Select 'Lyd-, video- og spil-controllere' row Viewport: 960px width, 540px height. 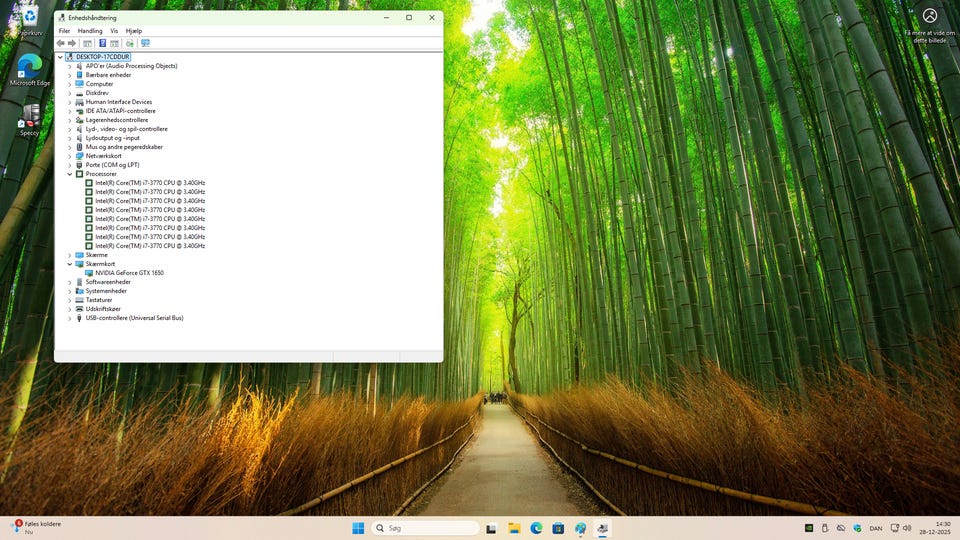(x=126, y=129)
